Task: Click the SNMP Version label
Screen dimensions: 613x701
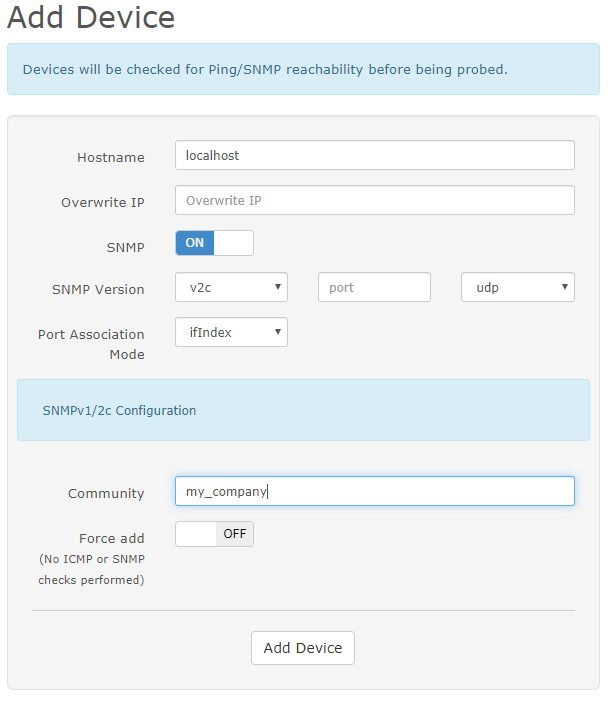Action: pyautogui.click(x=98, y=289)
